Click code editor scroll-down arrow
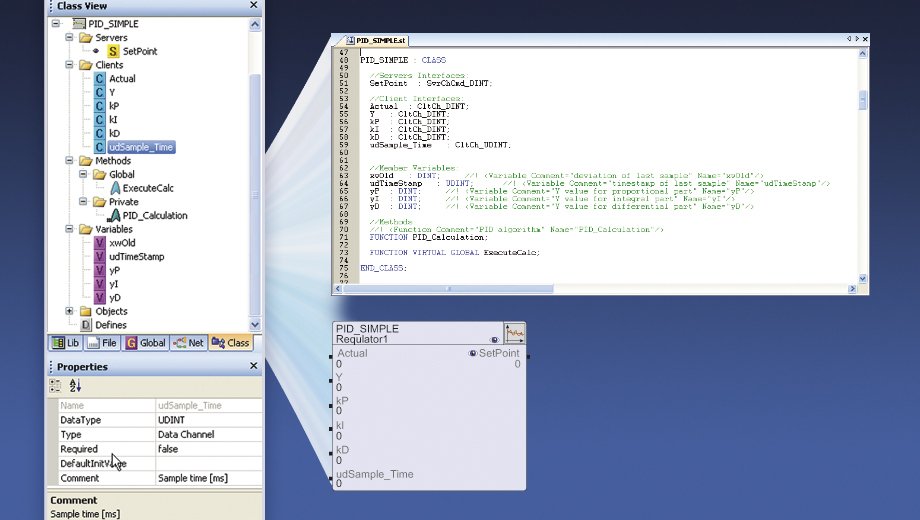 point(862,278)
